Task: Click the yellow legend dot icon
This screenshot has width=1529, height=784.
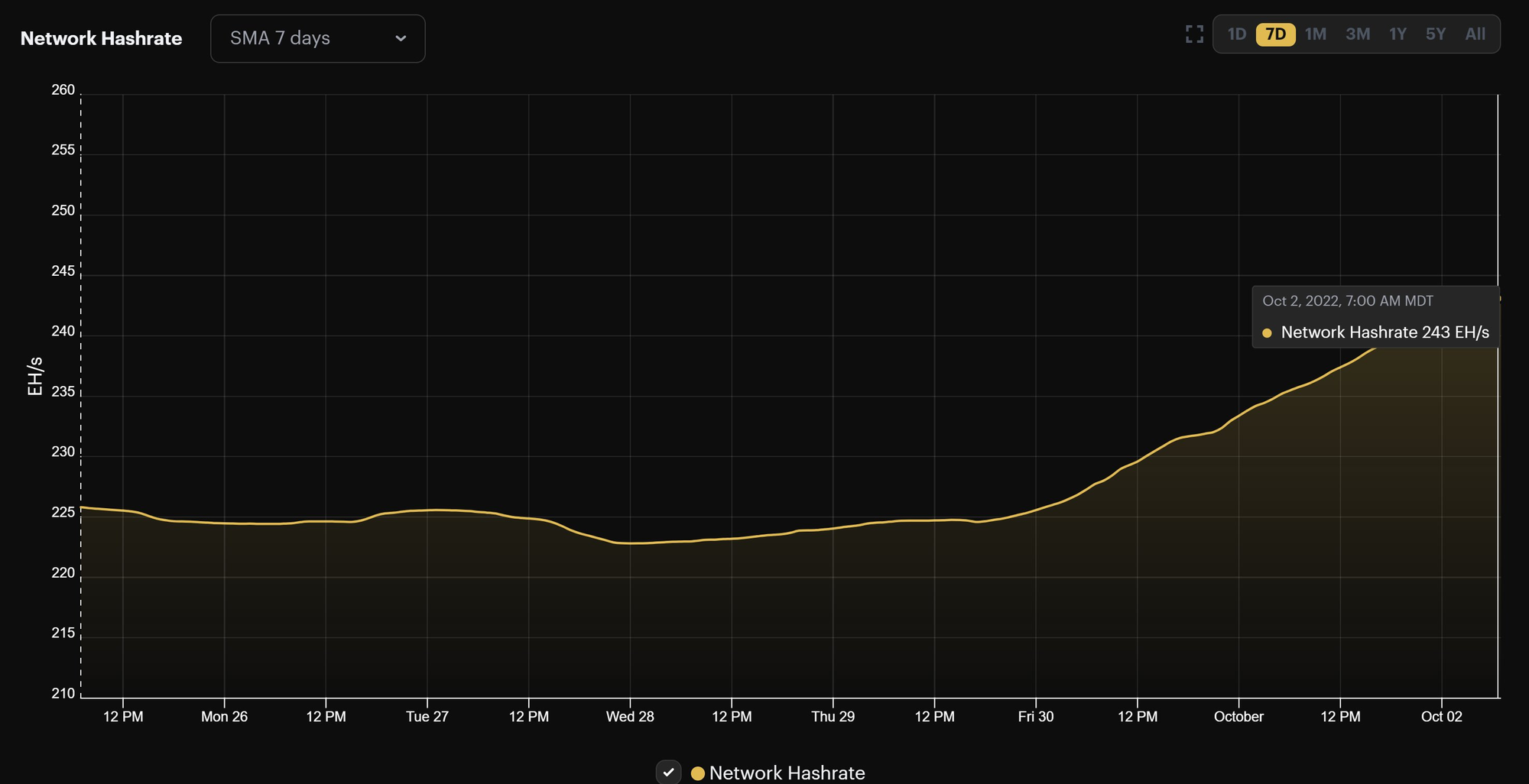Action: click(696, 773)
